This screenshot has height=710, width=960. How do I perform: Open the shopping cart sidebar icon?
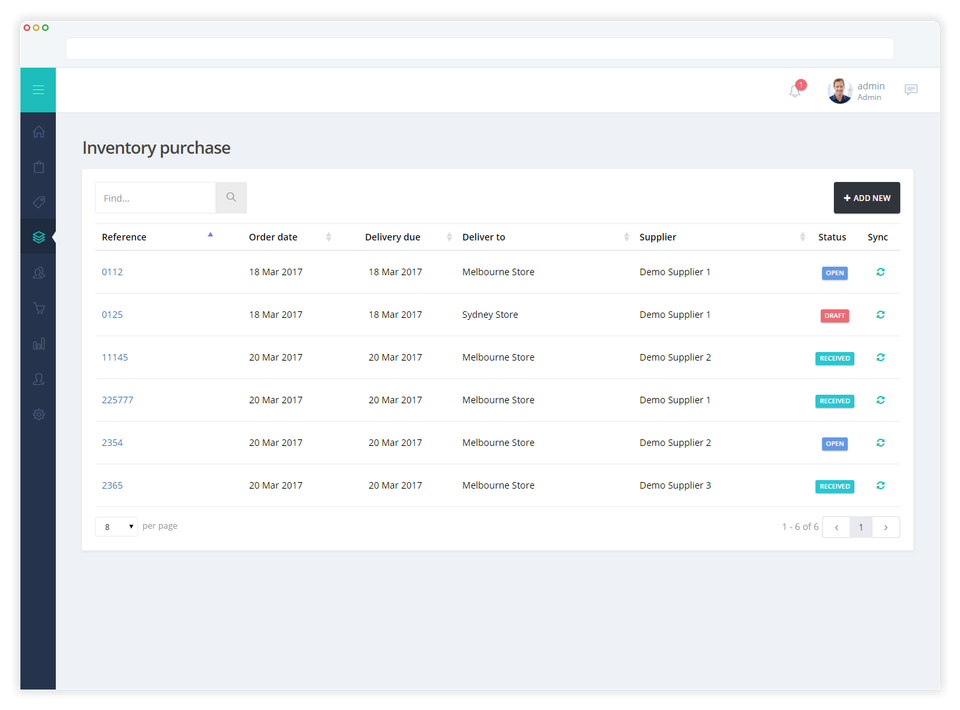(x=39, y=308)
